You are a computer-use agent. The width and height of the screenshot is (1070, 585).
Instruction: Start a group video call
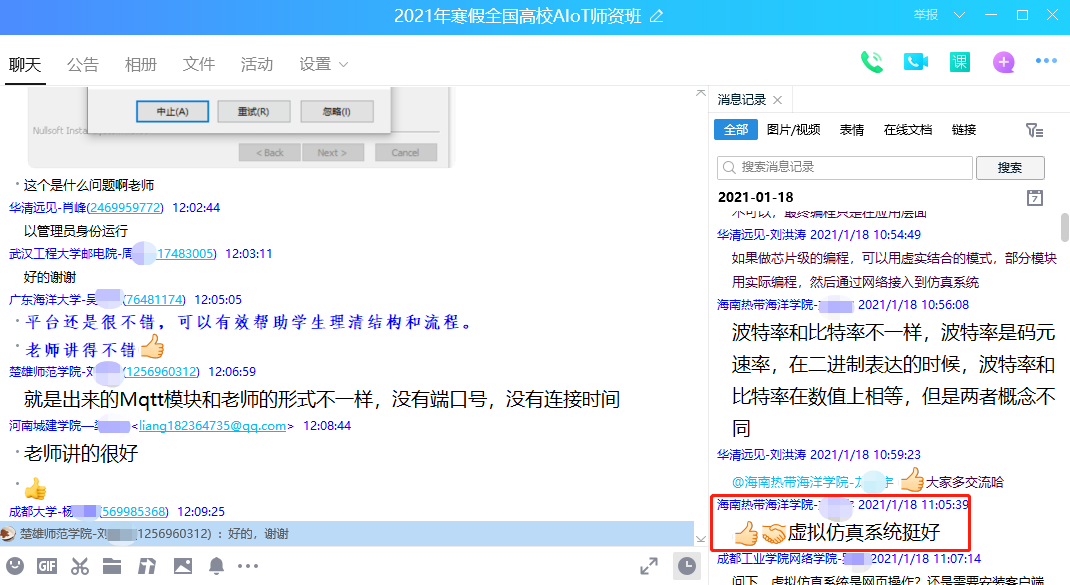(x=915, y=62)
